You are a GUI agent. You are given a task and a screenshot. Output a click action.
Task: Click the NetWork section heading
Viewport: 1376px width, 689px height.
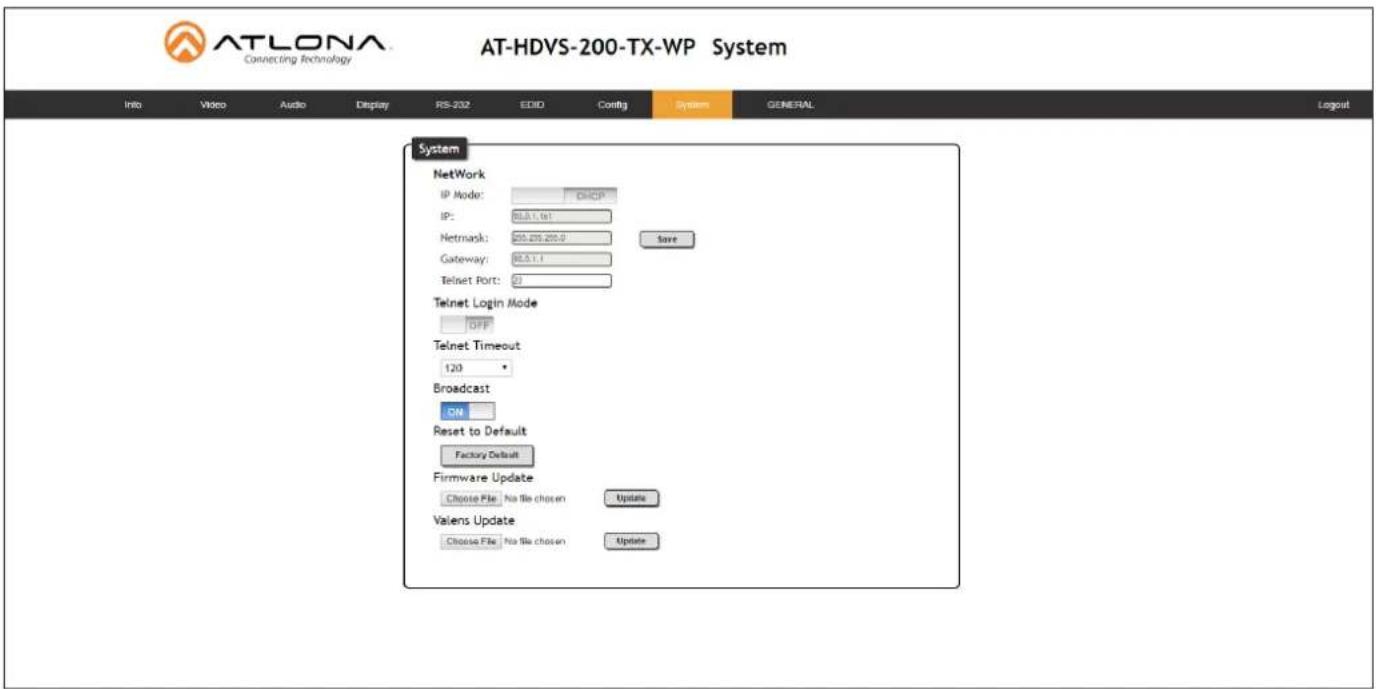pyautogui.click(x=459, y=174)
